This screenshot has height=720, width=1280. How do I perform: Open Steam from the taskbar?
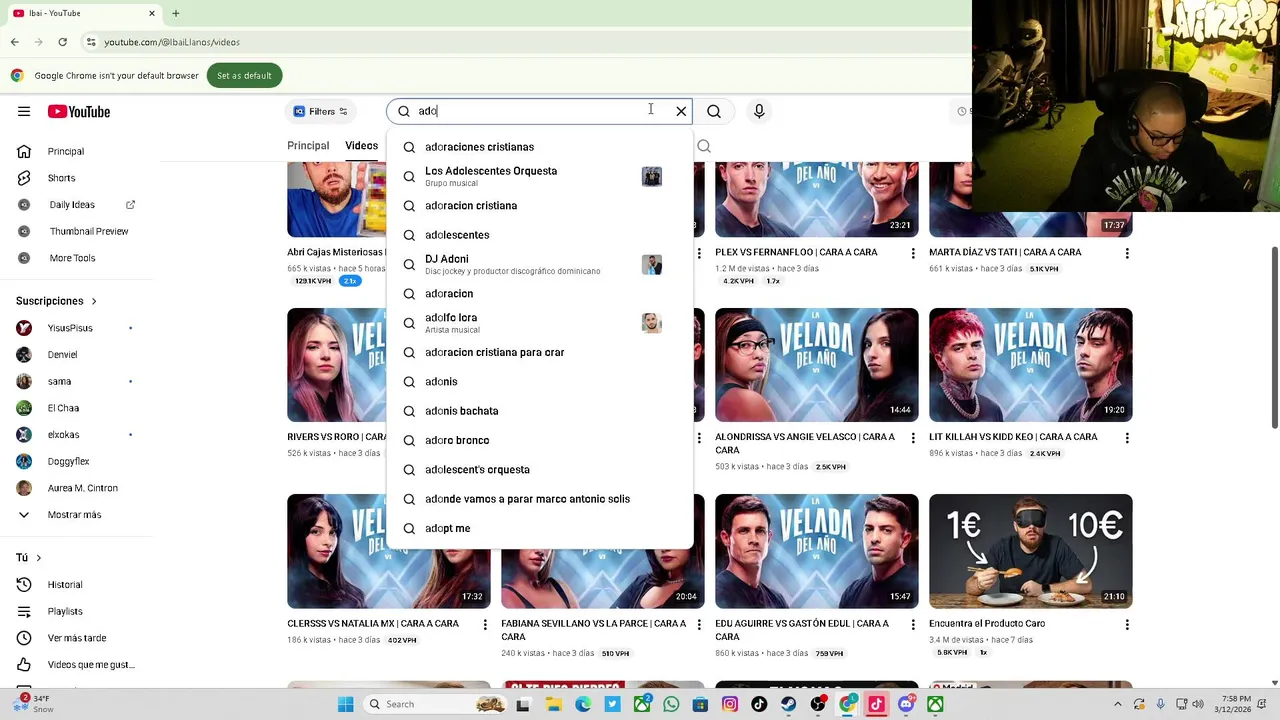point(789,704)
